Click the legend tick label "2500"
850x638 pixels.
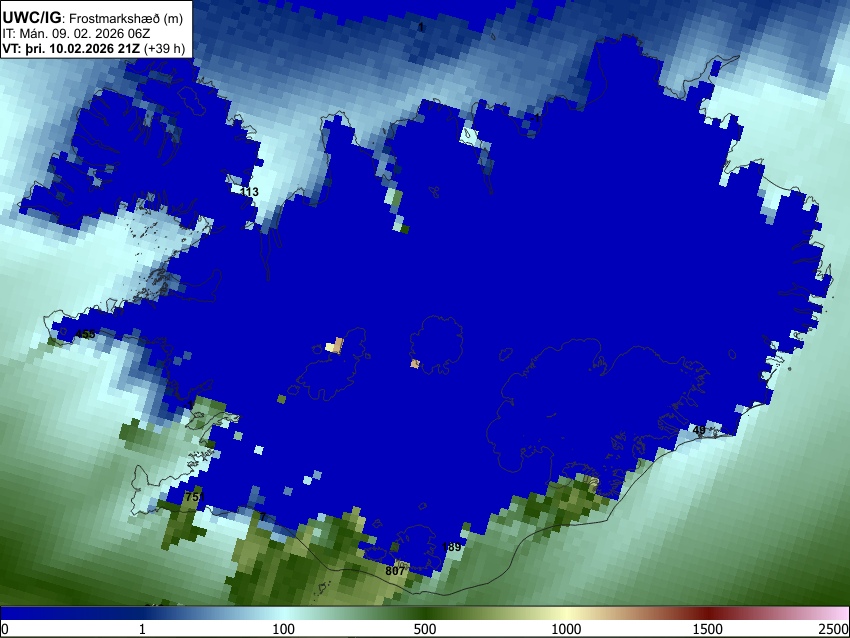(834, 629)
